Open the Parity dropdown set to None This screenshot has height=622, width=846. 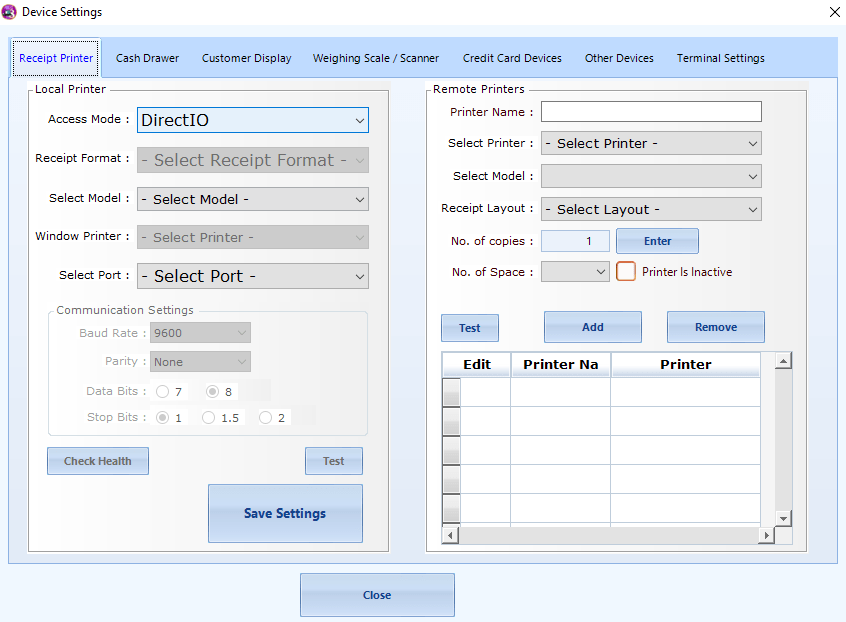click(200, 362)
